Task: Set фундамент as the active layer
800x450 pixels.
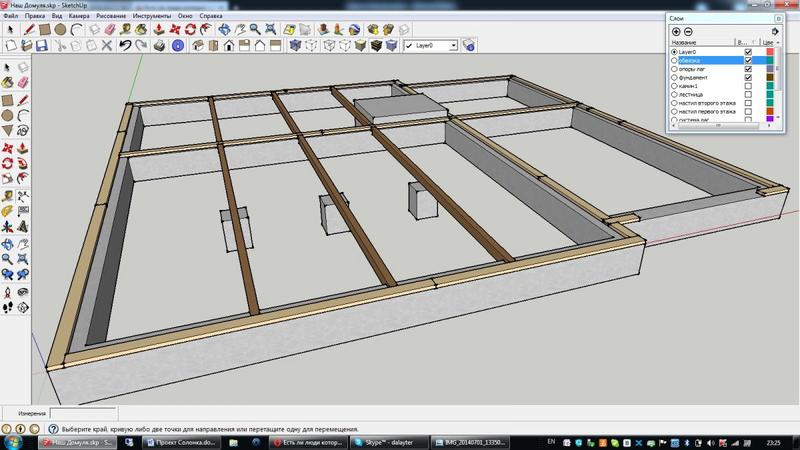Action: pos(673,78)
